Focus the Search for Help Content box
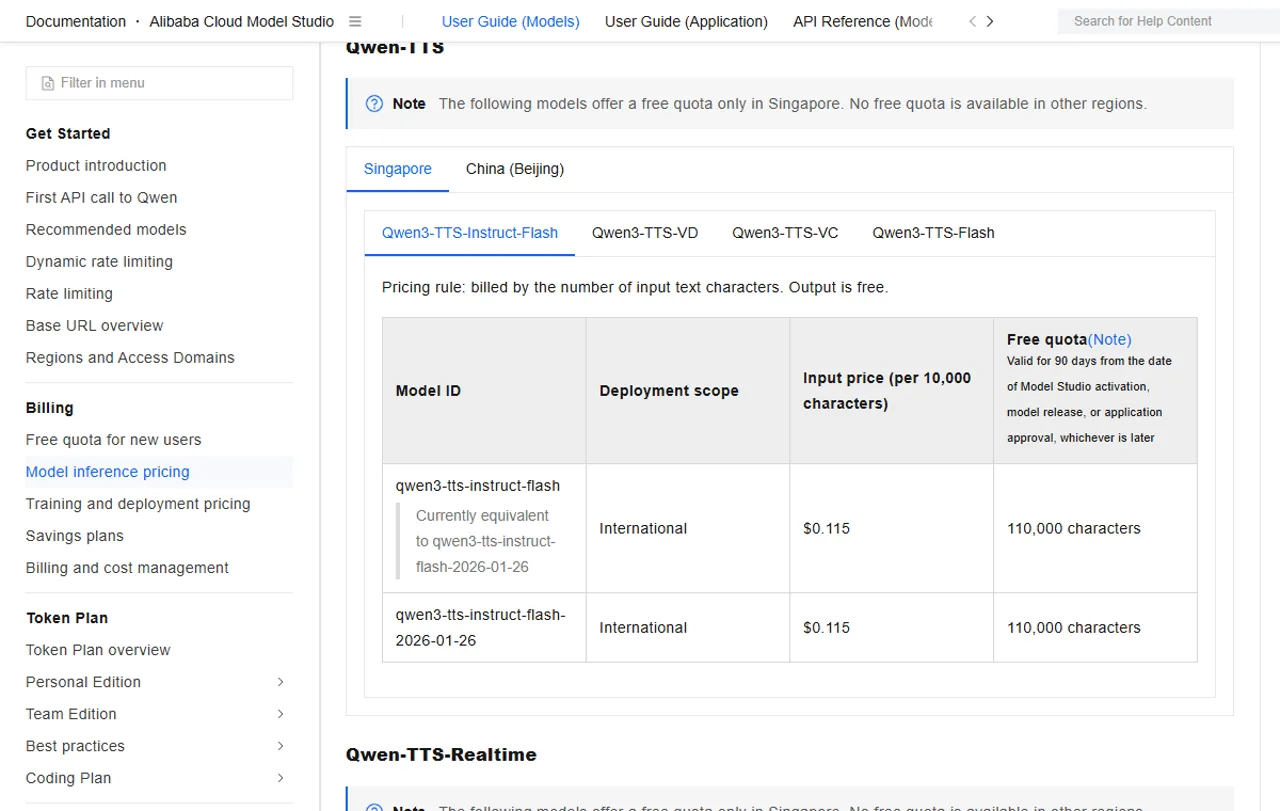Image resolution: width=1280 pixels, height=811 pixels. [x=1168, y=21]
